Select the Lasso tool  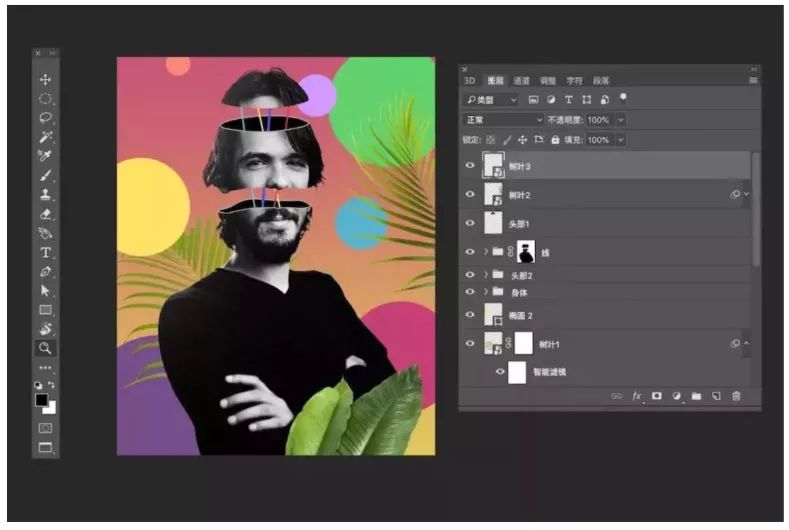point(45,118)
